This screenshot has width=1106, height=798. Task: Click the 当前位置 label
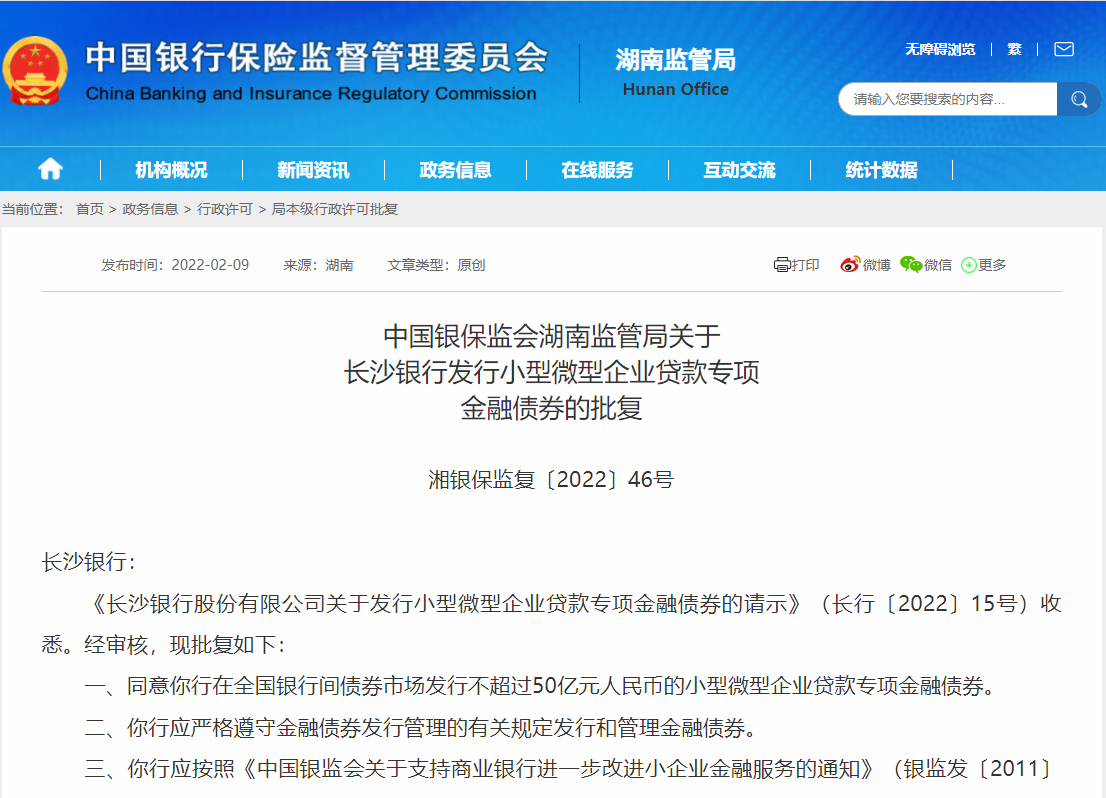32,209
